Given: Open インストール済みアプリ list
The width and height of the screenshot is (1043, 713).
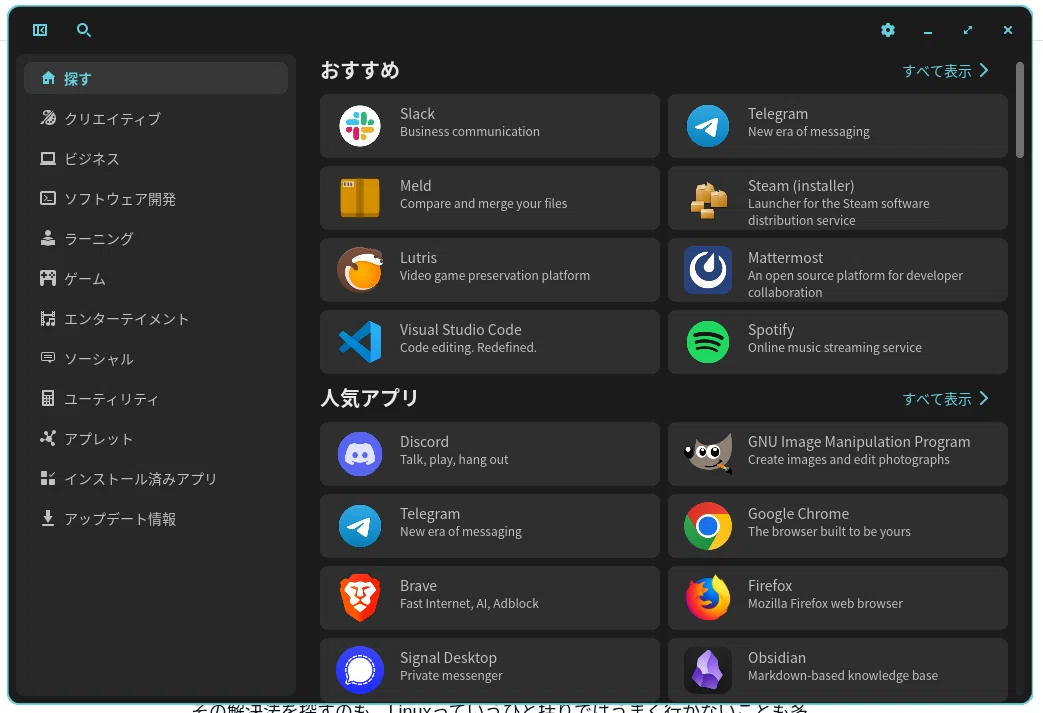Looking at the screenshot, I should (156, 478).
